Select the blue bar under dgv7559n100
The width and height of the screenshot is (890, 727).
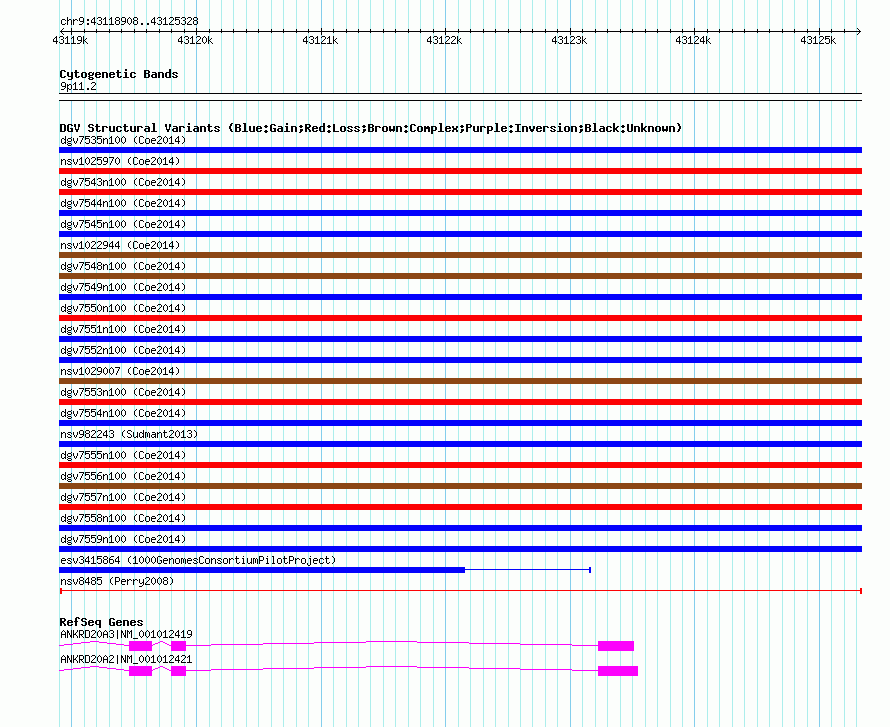(460, 549)
